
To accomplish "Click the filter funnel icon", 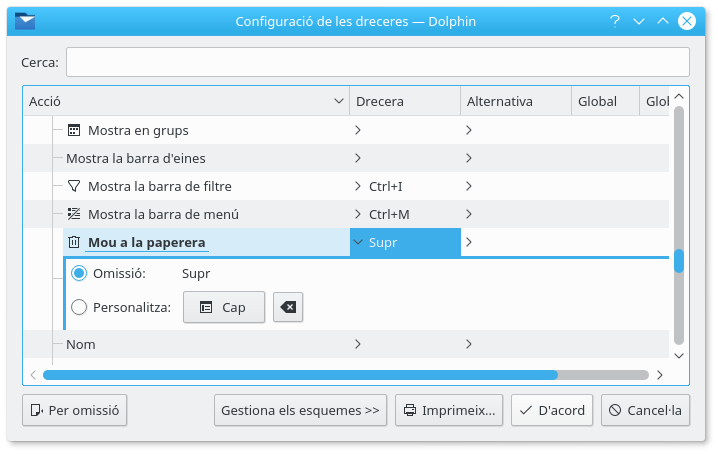I will pyautogui.click(x=74, y=186).
